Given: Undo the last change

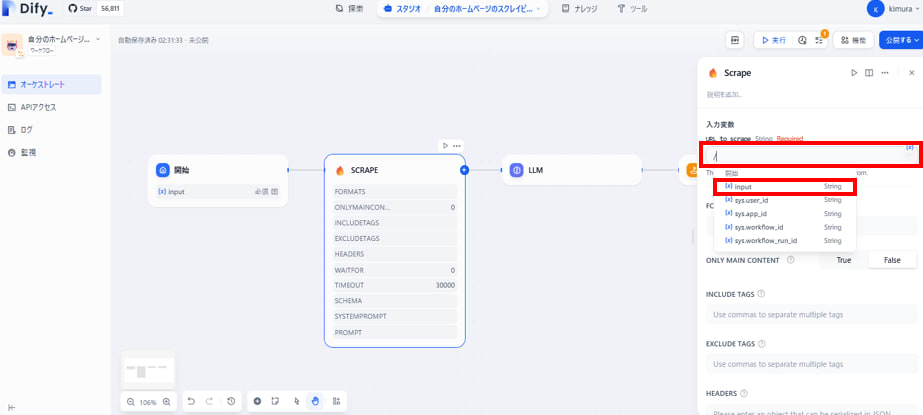Looking at the screenshot, I should pos(191,401).
